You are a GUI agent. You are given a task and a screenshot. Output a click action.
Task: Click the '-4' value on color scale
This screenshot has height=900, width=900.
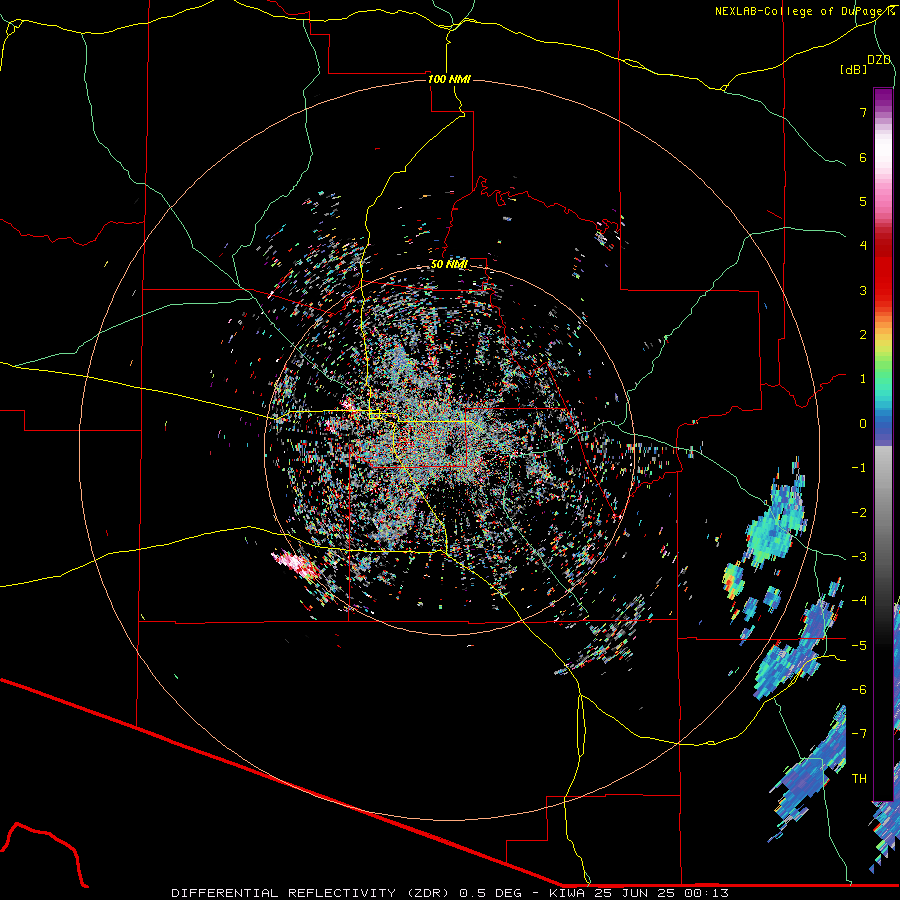point(859,601)
